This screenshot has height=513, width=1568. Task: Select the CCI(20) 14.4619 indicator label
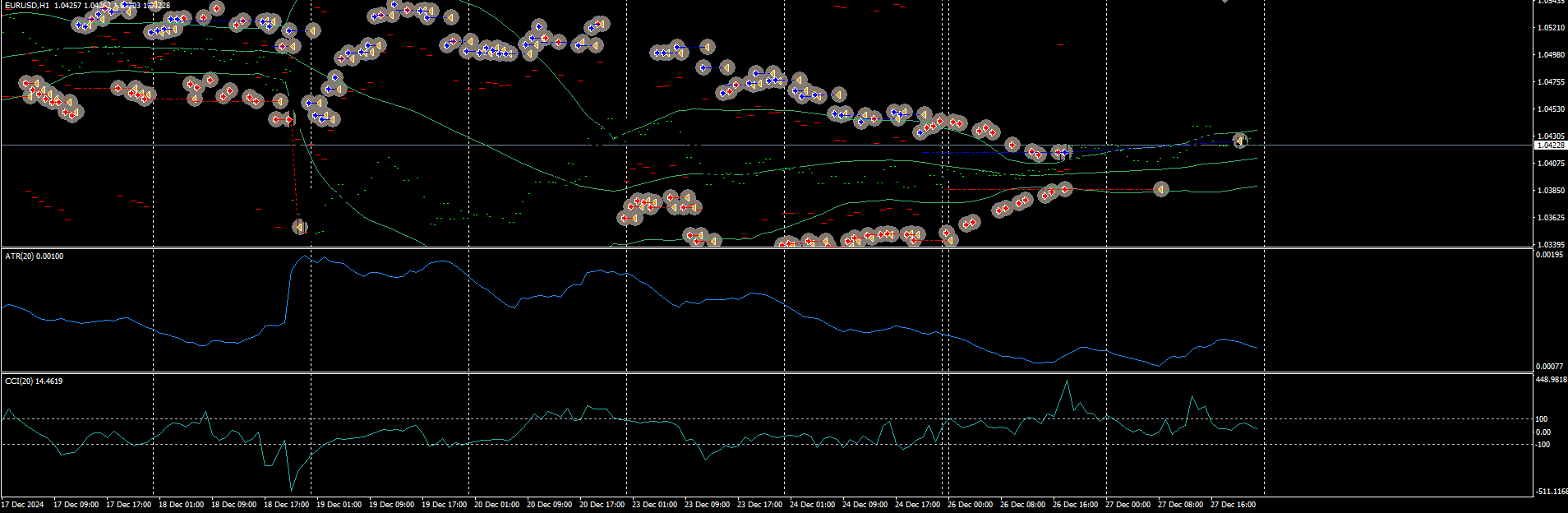[x=34, y=381]
